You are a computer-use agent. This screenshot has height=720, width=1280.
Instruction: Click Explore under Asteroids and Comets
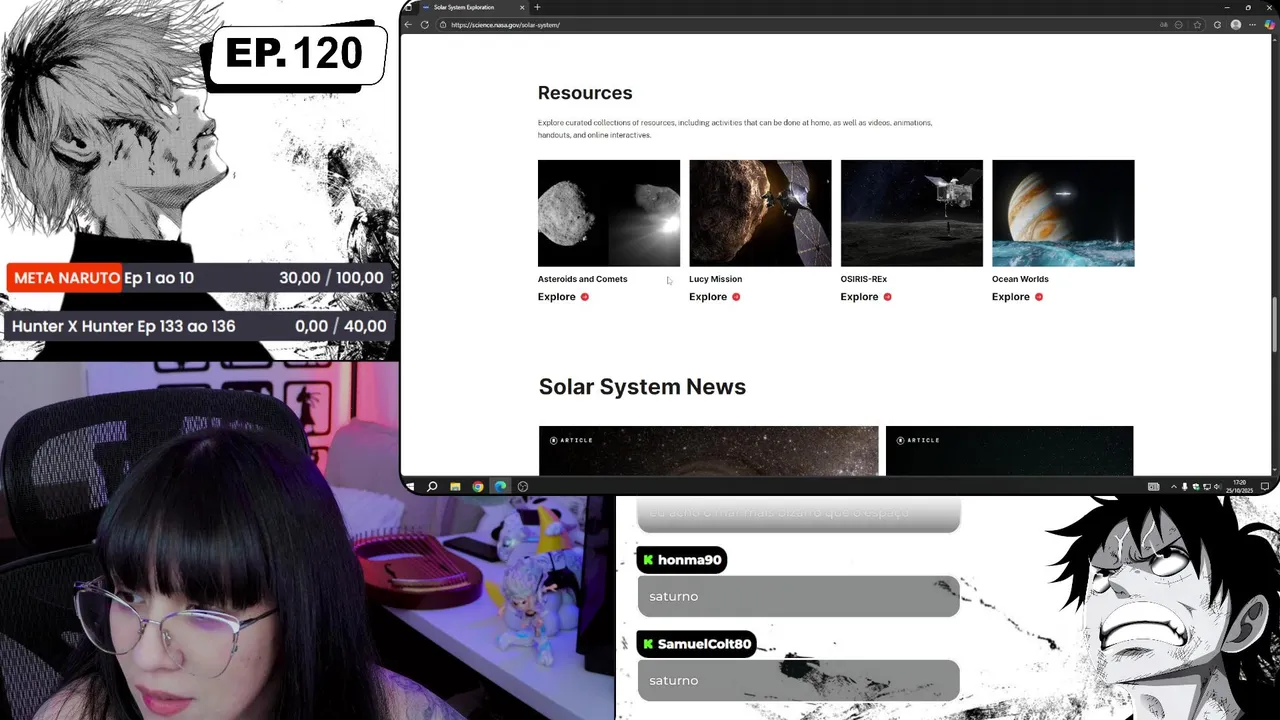(x=563, y=297)
